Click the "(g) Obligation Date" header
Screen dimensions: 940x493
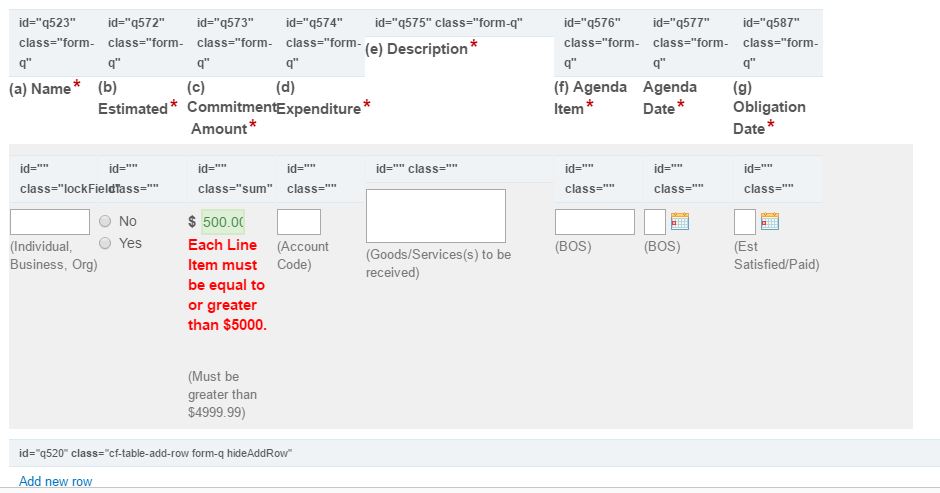(769, 107)
